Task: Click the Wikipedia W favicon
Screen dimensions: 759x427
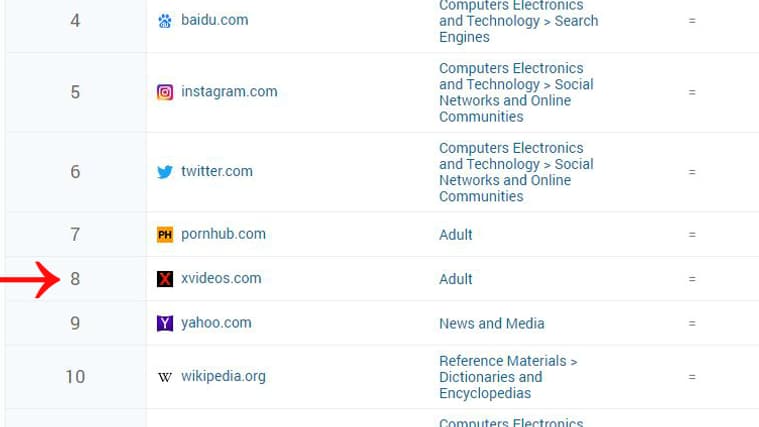Action: pos(165,377)
